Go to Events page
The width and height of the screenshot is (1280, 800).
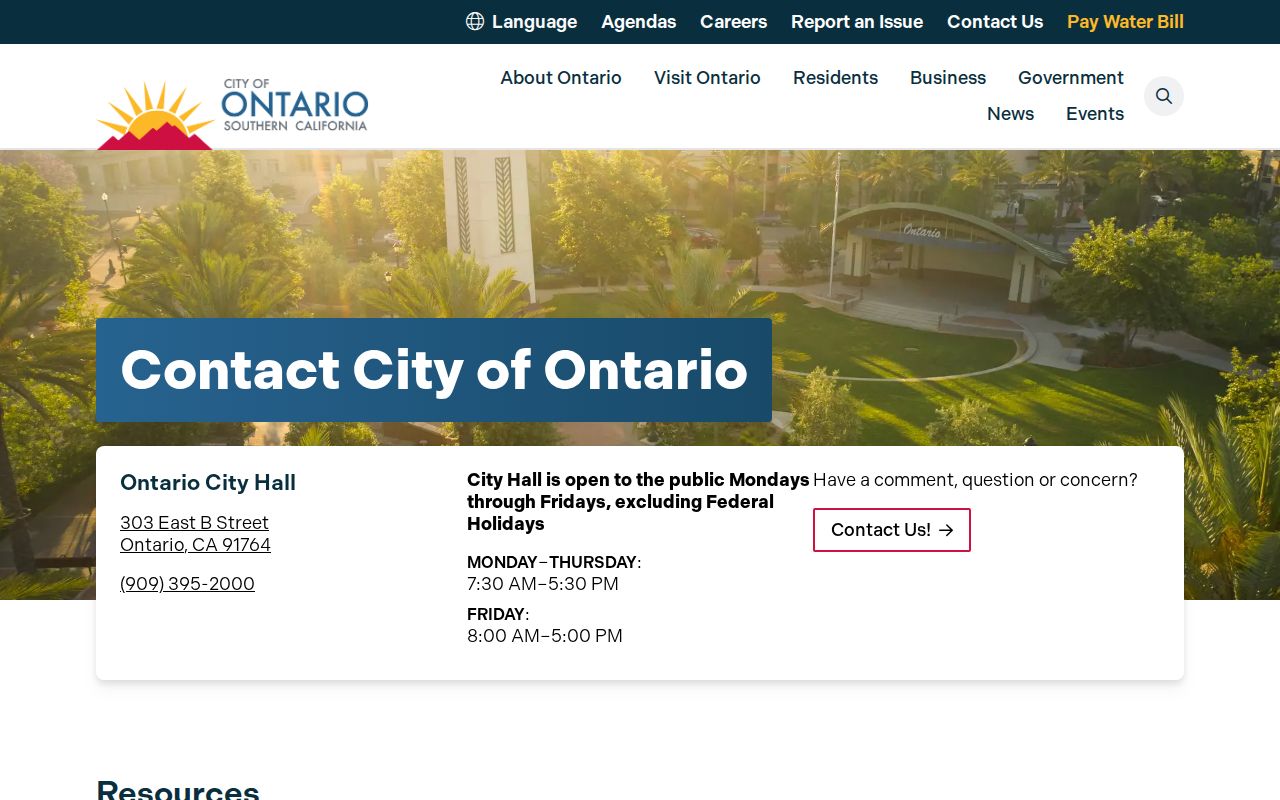click(x=1095, y=114)
